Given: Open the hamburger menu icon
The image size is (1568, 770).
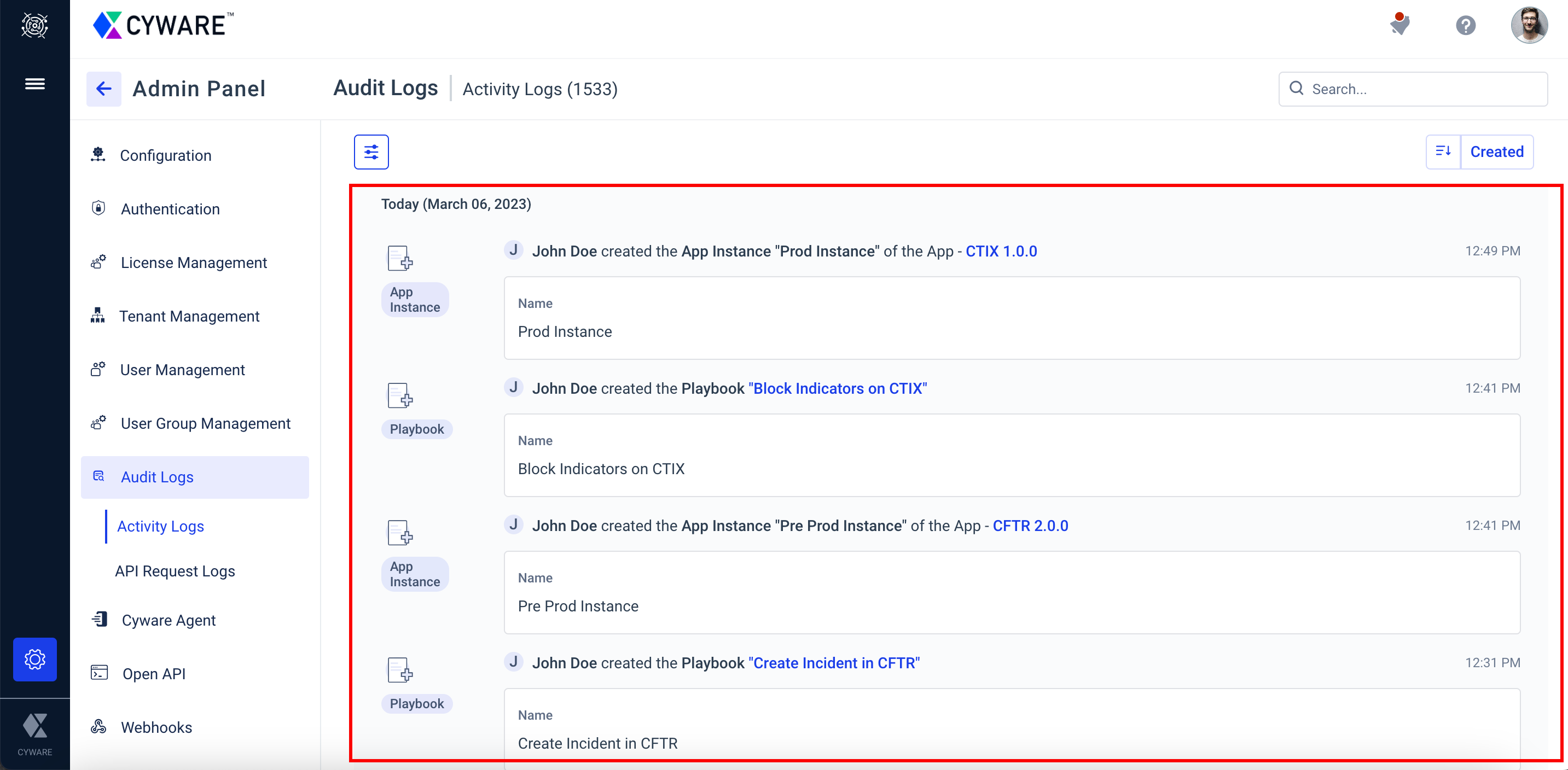Looking at the screenshot, I should (x=34, y=83).
